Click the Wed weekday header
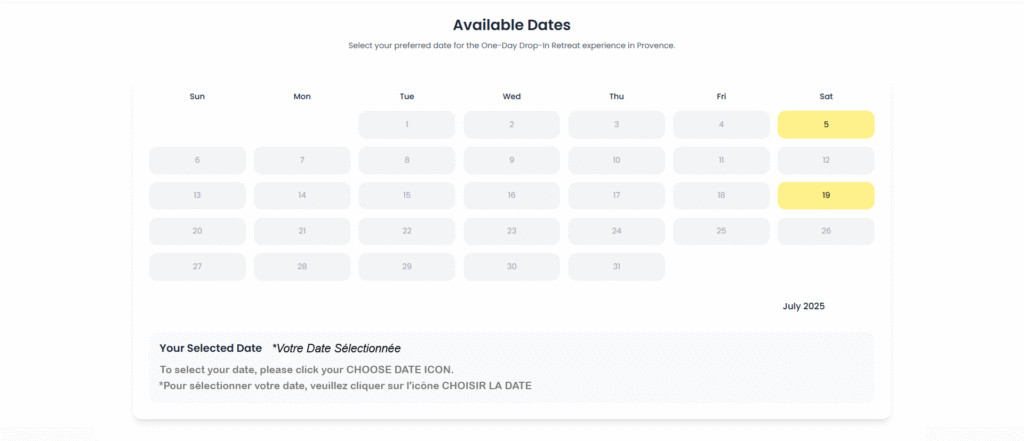The height and width of the screenshot is (441, 1024). (x=511, y=97)
